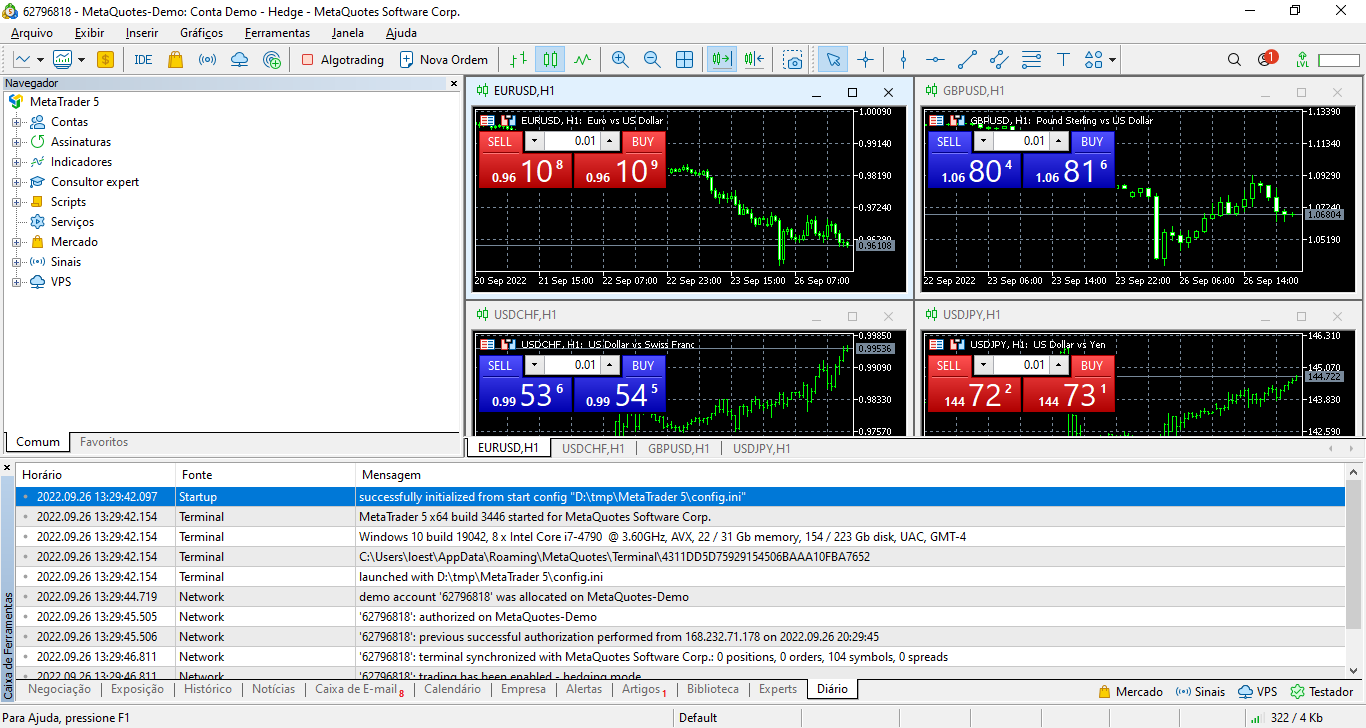The height and width of the screenshot is (728, 1366).
Task: Open the Gráficos menu
Action: tap(201, 32)
